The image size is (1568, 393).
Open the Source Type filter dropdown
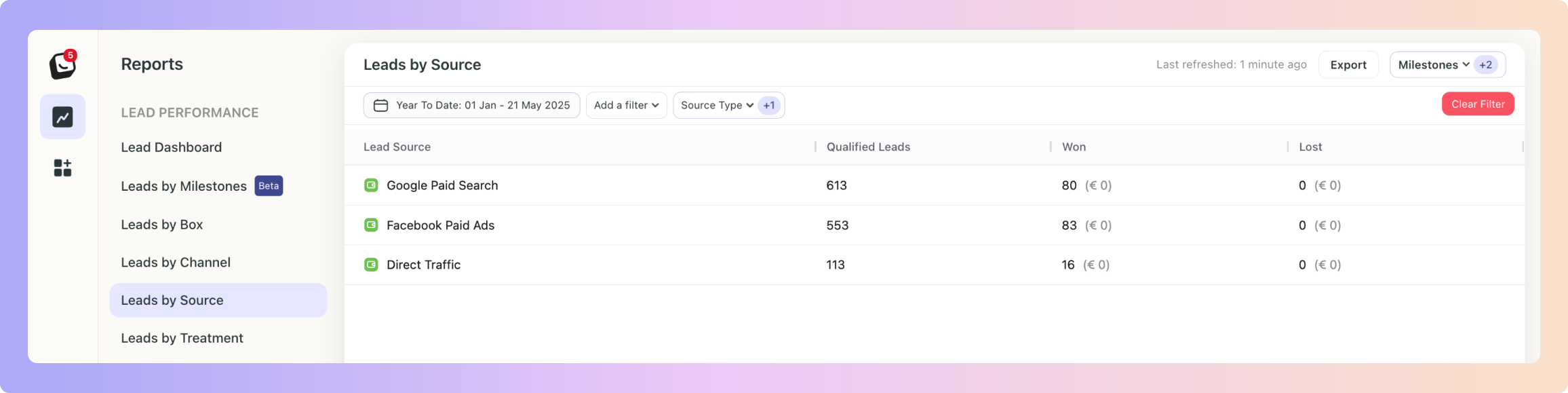coord(717,105)
